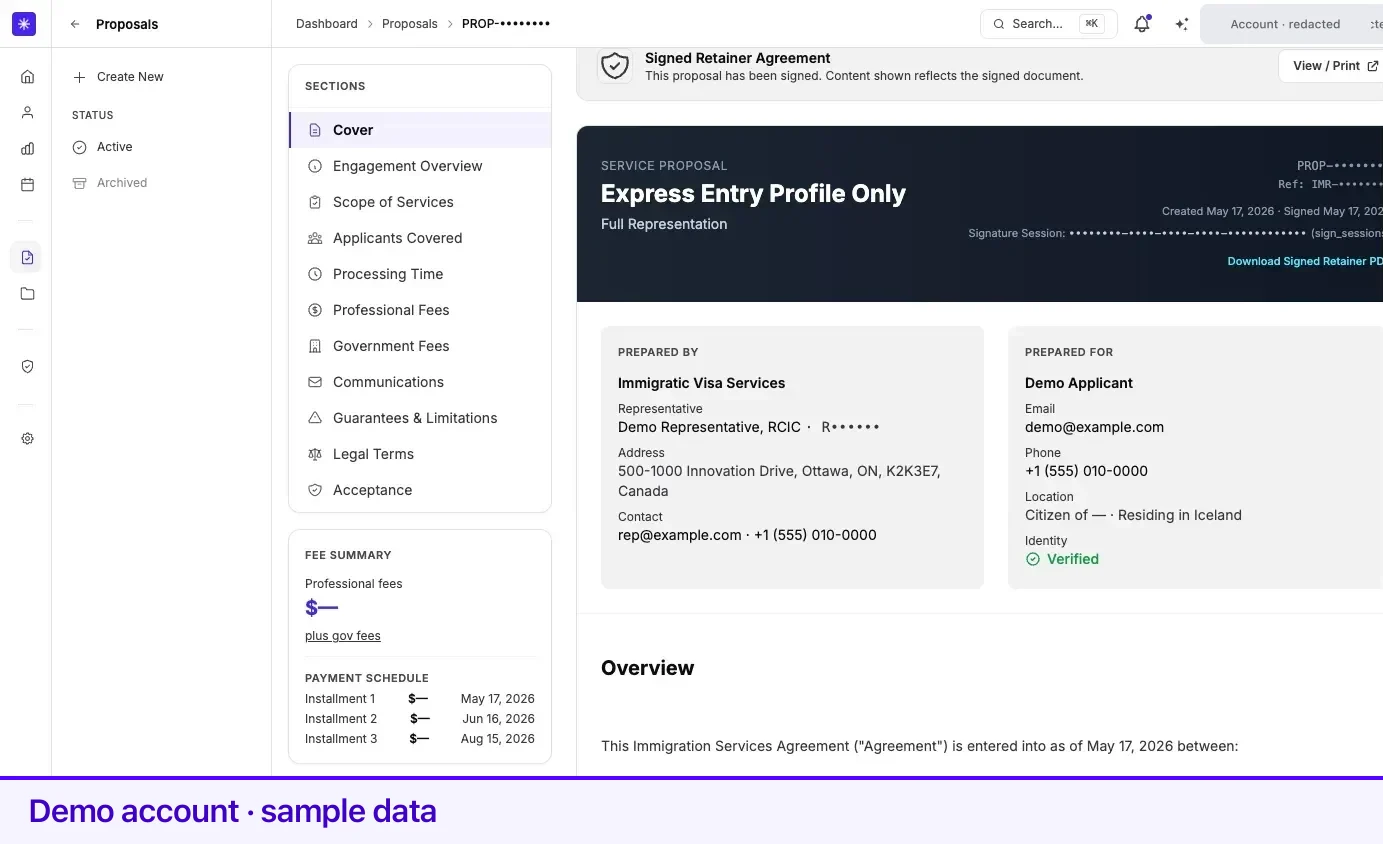Select the Cover section

point(420,130)
